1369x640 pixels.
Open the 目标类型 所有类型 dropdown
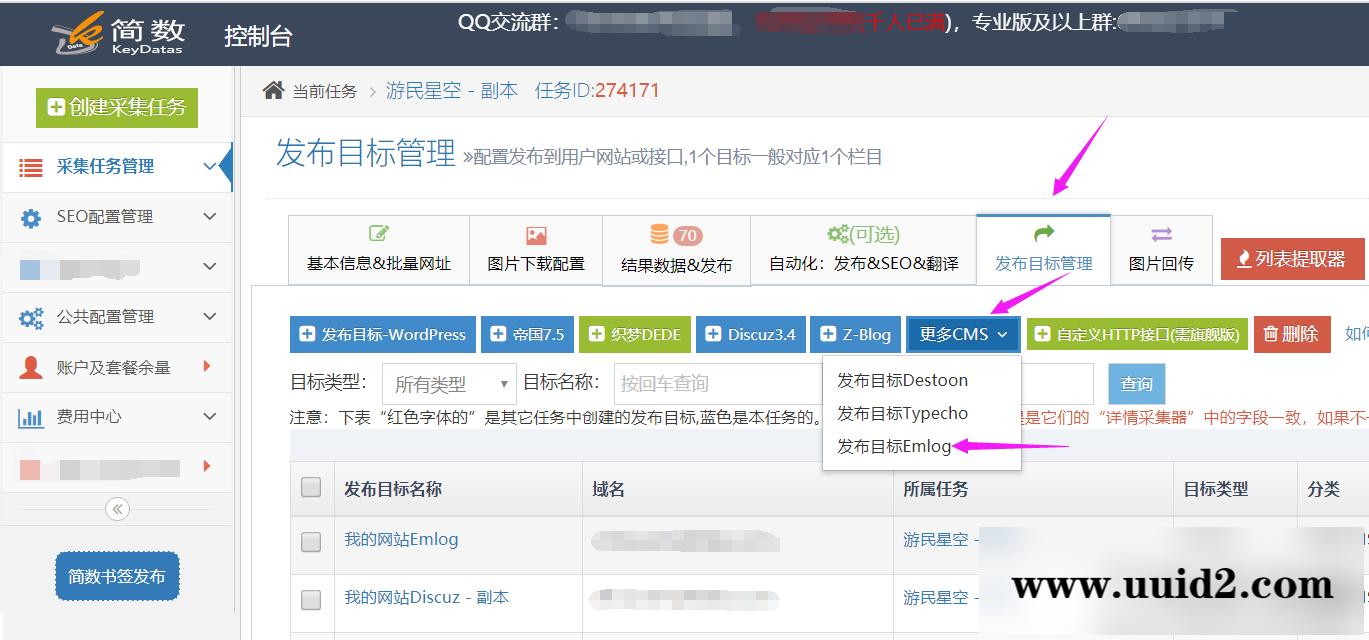click(449, 383)
